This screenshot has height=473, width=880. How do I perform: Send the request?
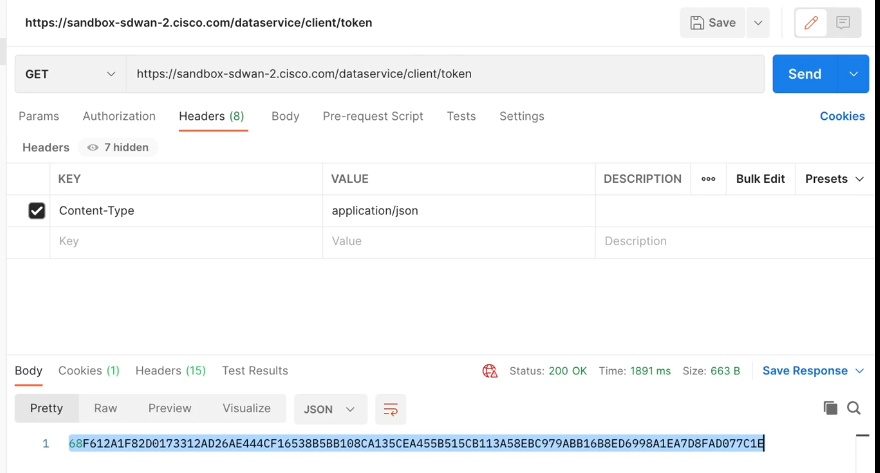(805, 74)
